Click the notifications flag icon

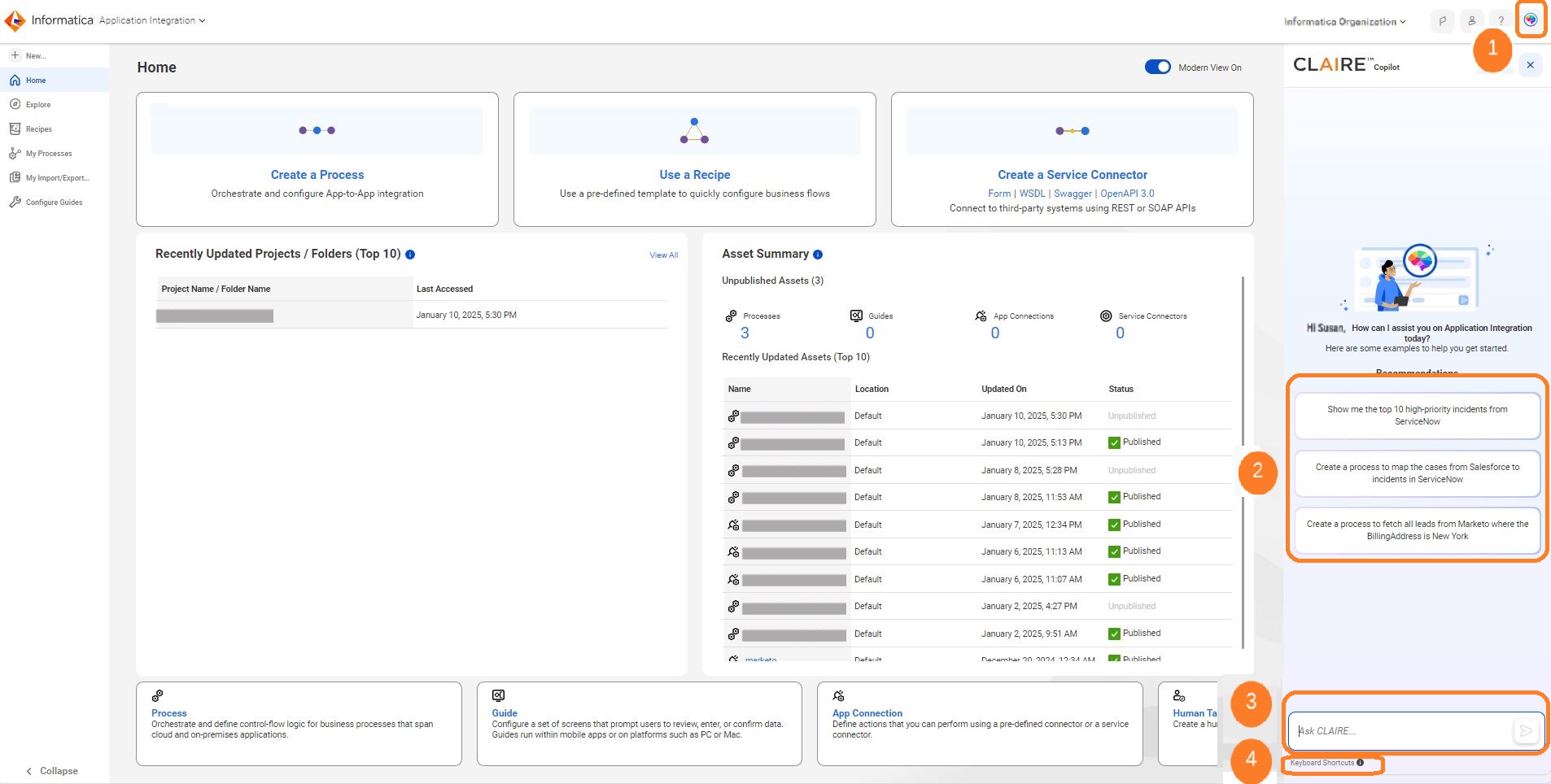pos(1442,21)
